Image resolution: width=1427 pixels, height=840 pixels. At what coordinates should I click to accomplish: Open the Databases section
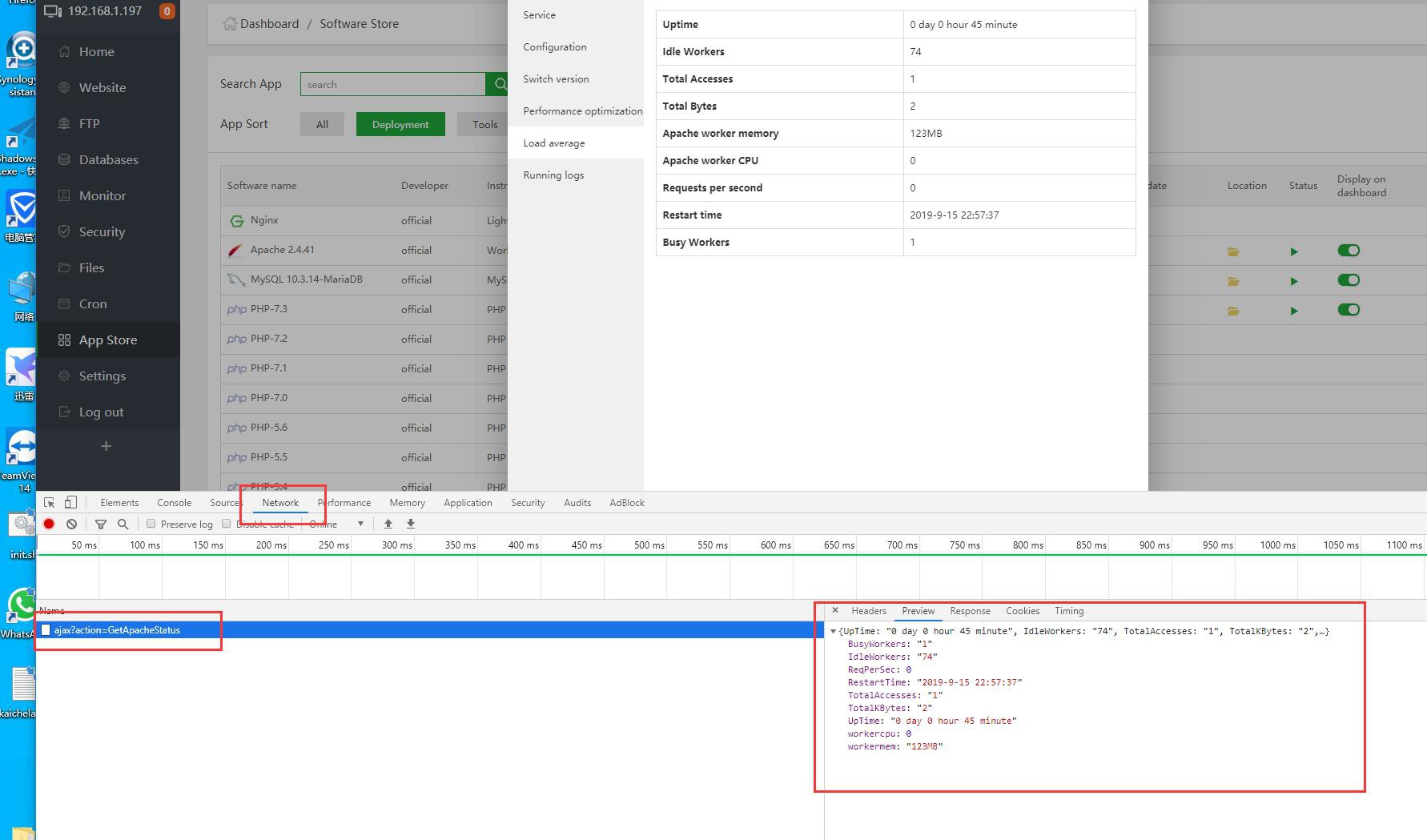tap(108, 159)
